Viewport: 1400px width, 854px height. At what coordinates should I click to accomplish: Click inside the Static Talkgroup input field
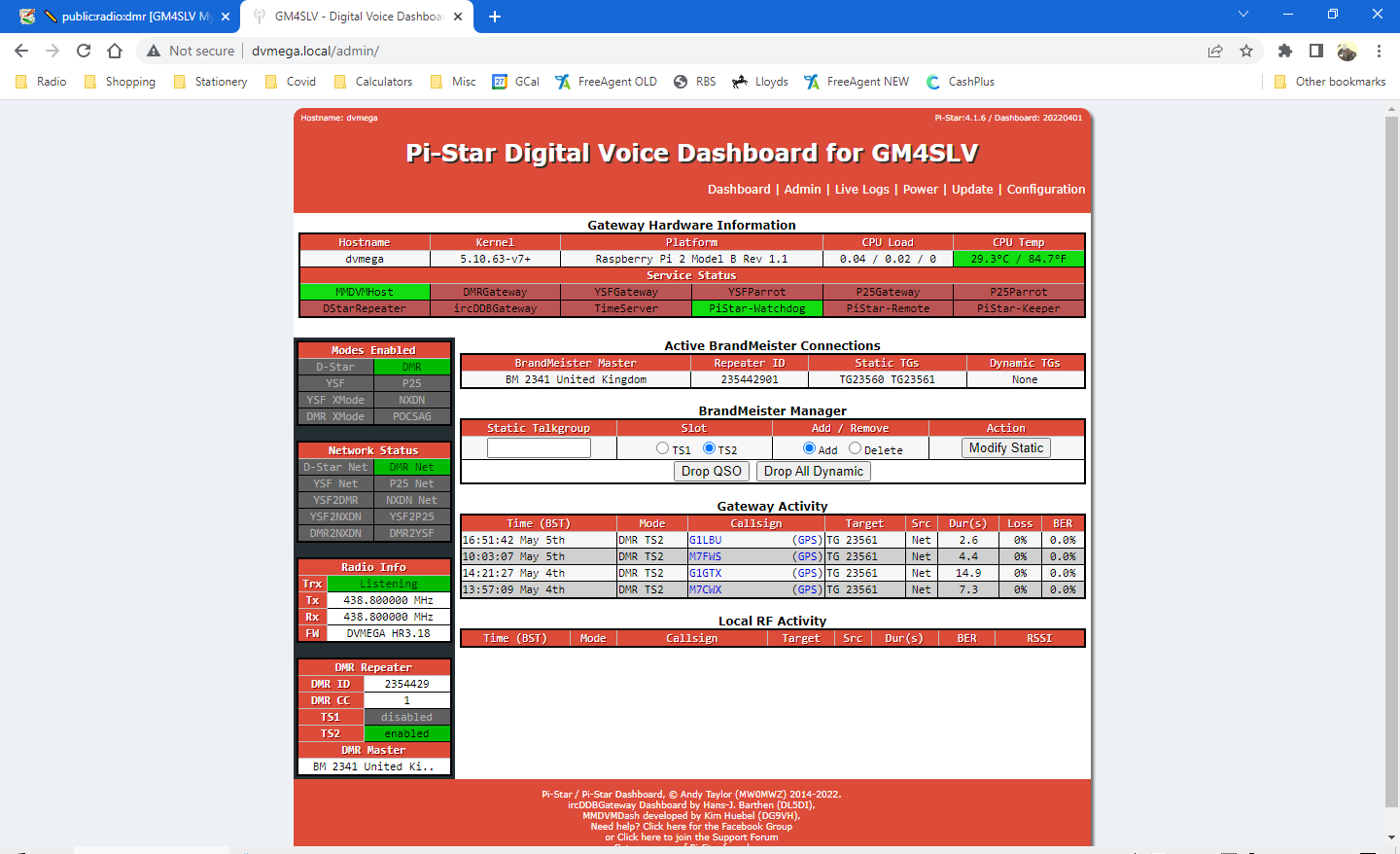(539, 448)
